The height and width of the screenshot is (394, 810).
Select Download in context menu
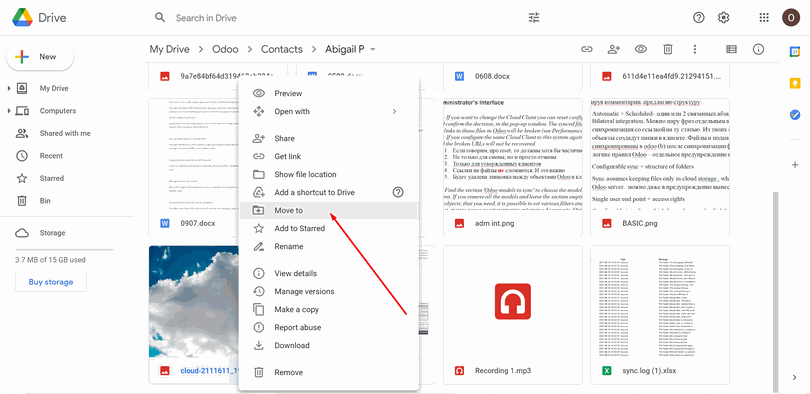(329, 345)
